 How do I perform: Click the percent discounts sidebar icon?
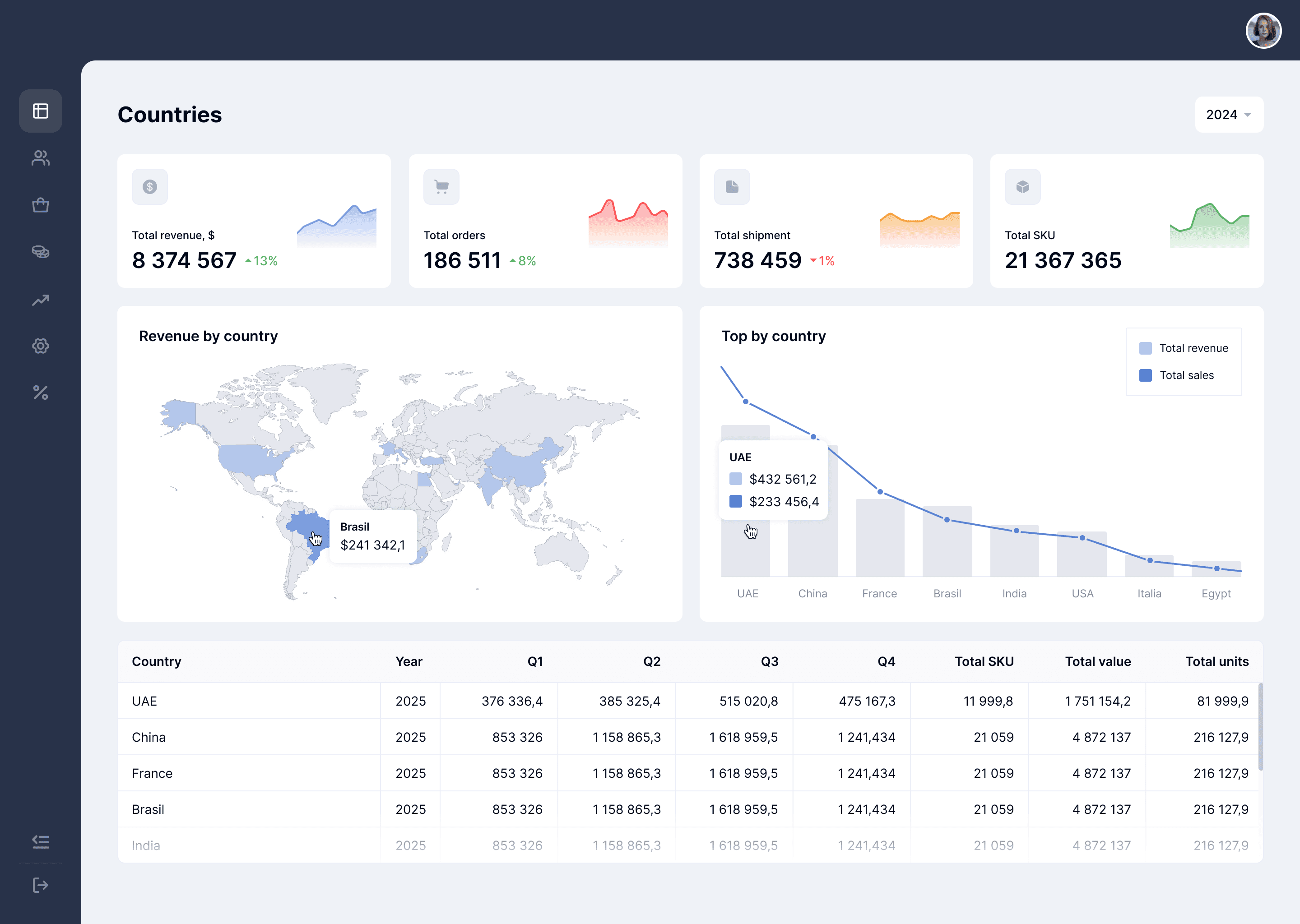pyautogui.click(x=41, y=393)
